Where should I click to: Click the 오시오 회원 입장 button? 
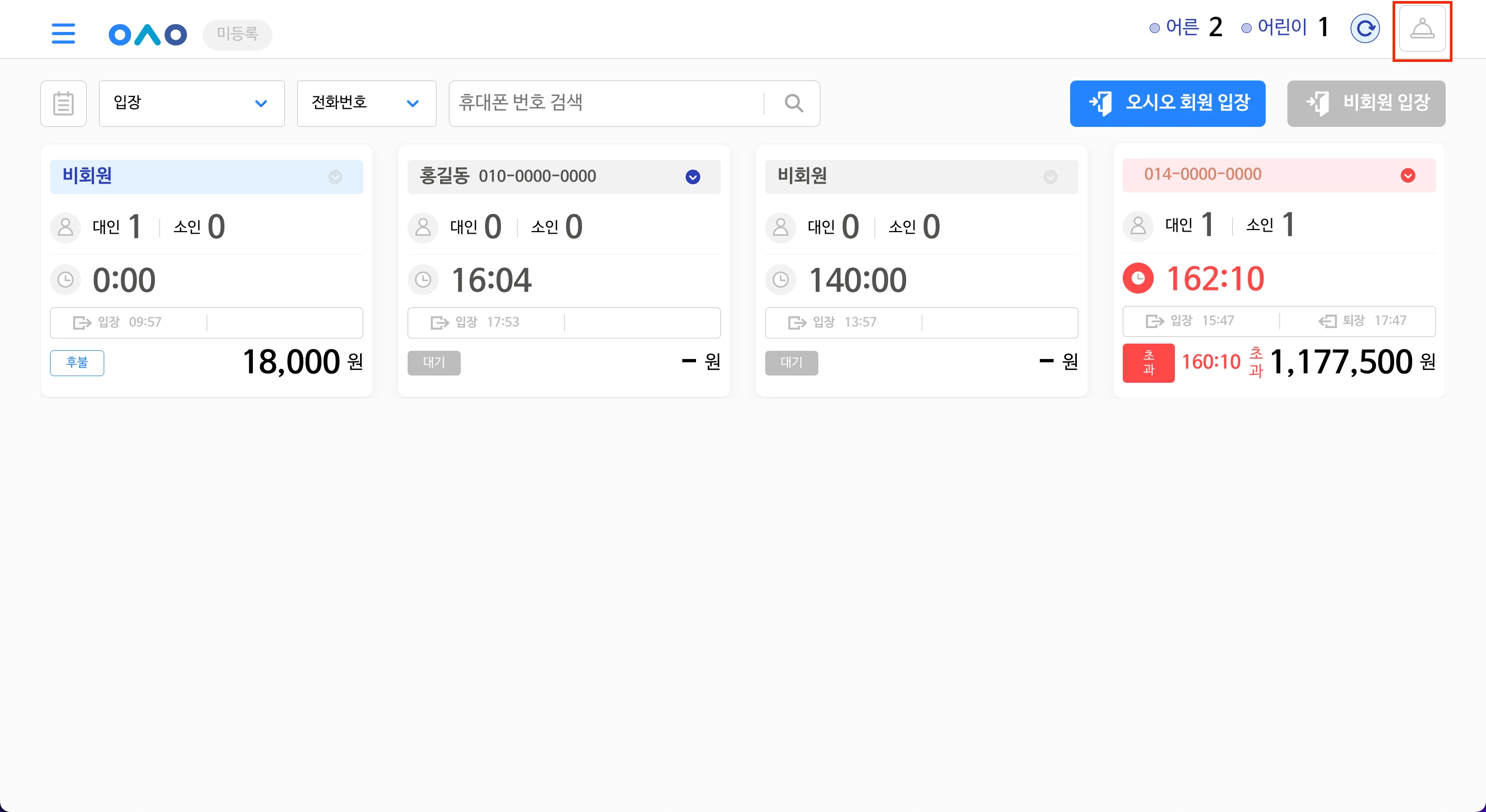click(1168, 103)
